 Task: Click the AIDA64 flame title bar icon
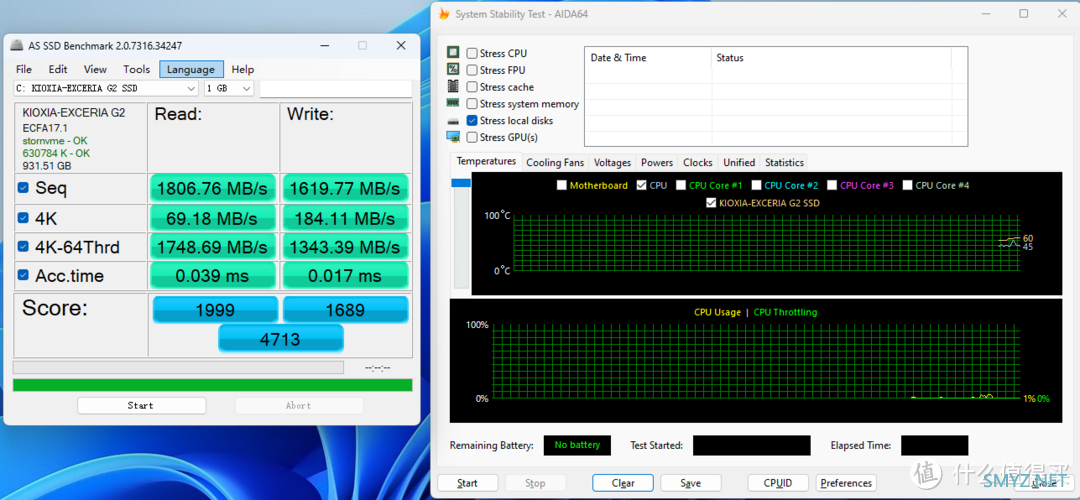tap(444, 14)
